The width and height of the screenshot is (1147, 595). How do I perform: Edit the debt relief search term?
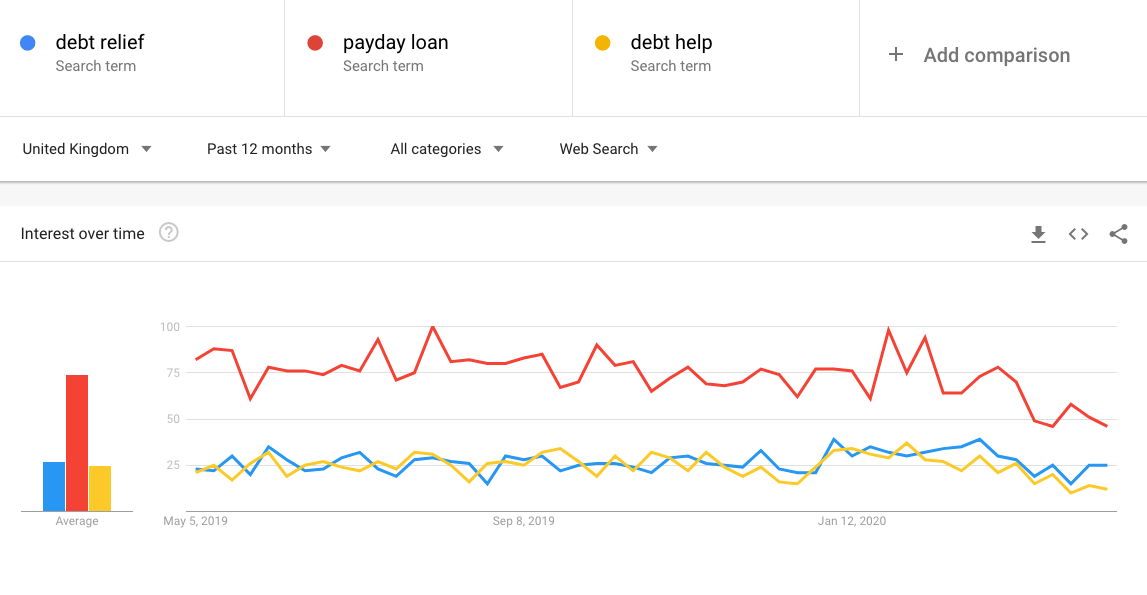[x=100, y=43]
